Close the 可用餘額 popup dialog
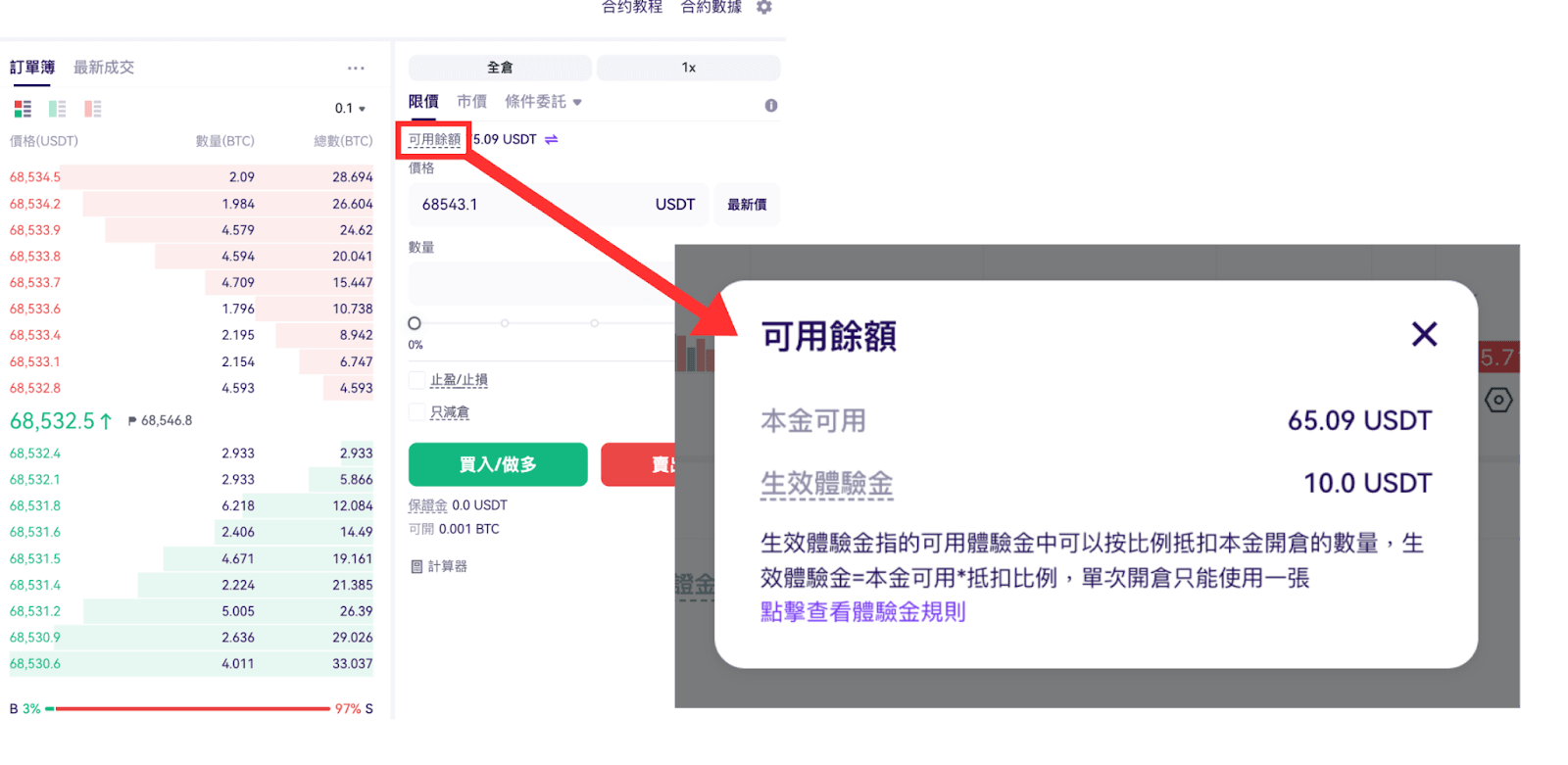Screen dimensions: 1568x765 click(1424, 335)
